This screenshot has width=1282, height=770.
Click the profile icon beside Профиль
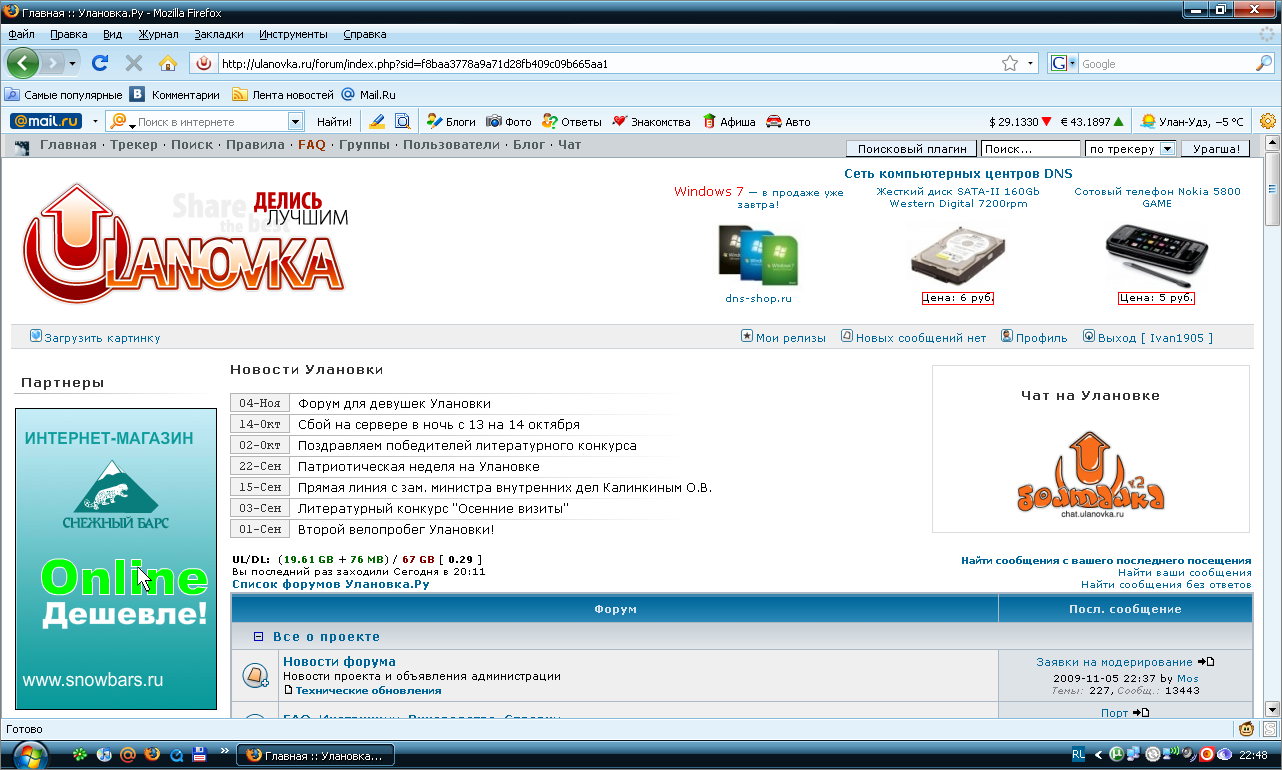1007,337
